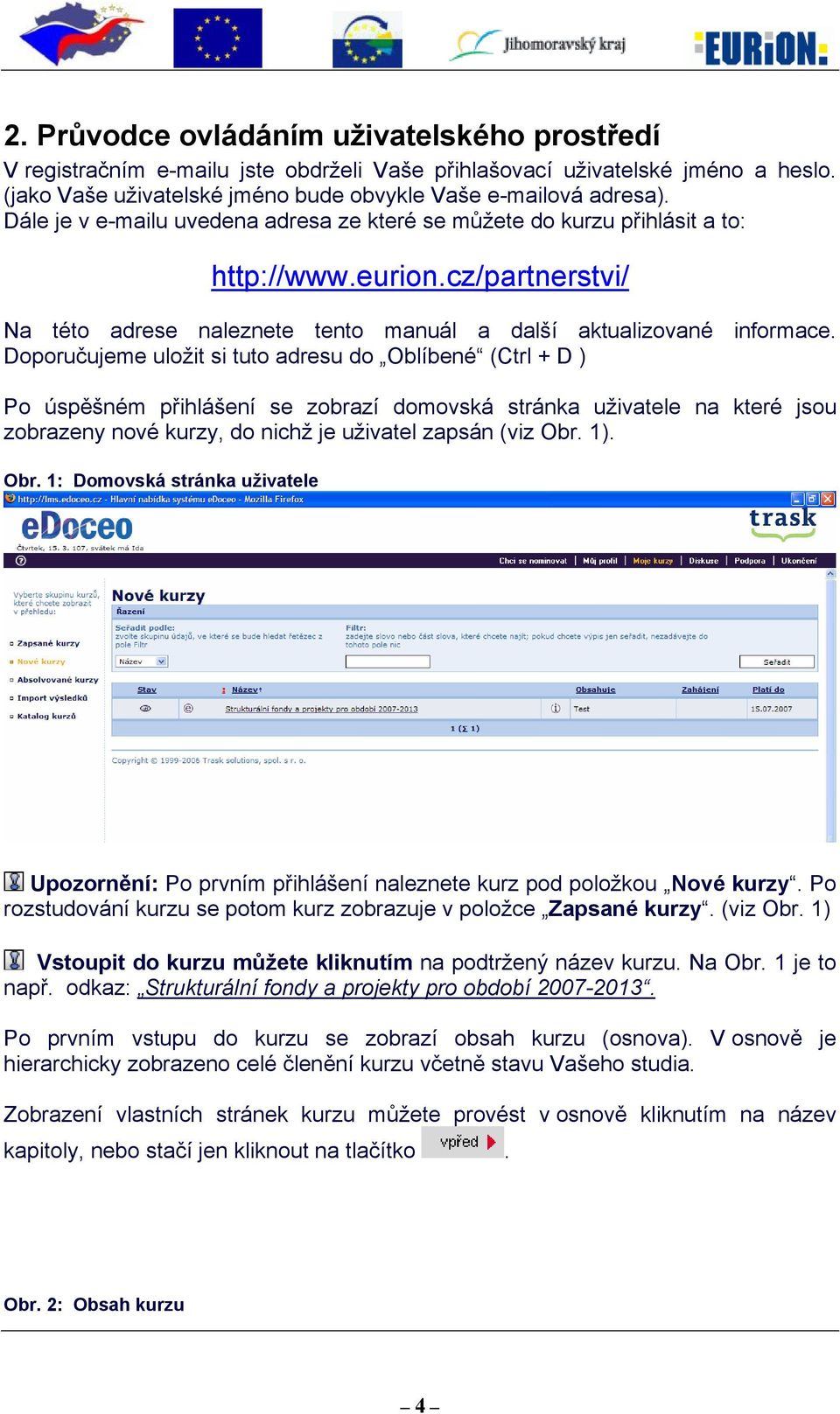Open 'Chci se nominovat' in the top menu
Screen dimensions: 840x1414
pos(533,561)
